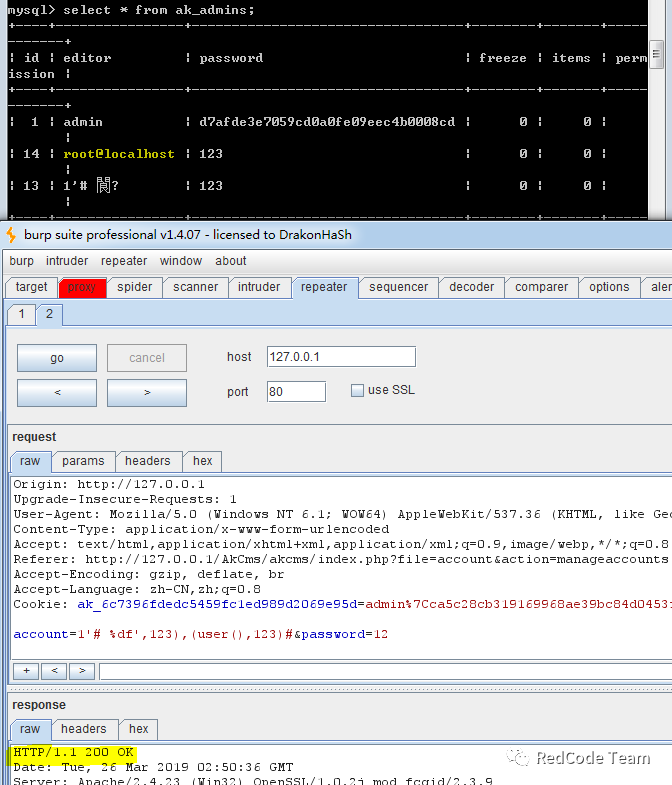
Task: Click the Content-Type header line
Action: click(x=201, y=529)
